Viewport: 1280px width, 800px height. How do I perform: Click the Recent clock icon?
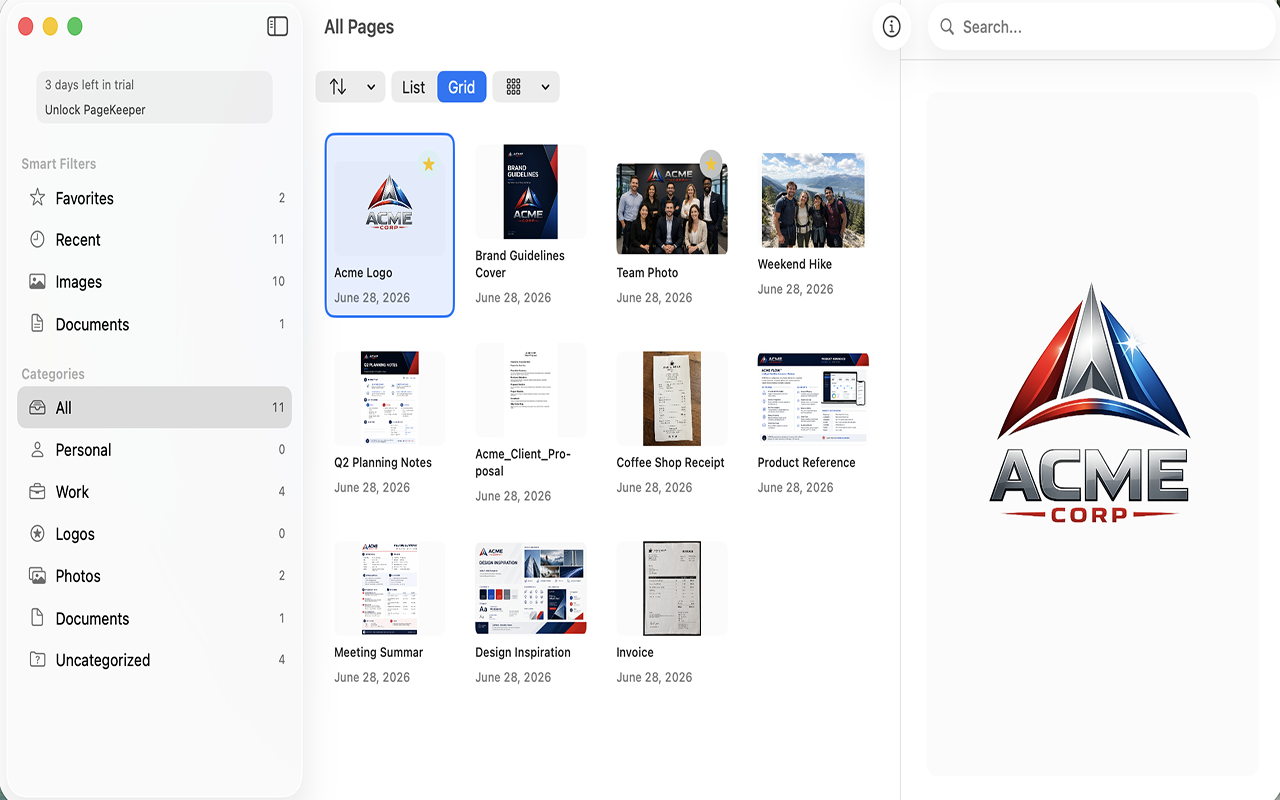pos(37,239)
